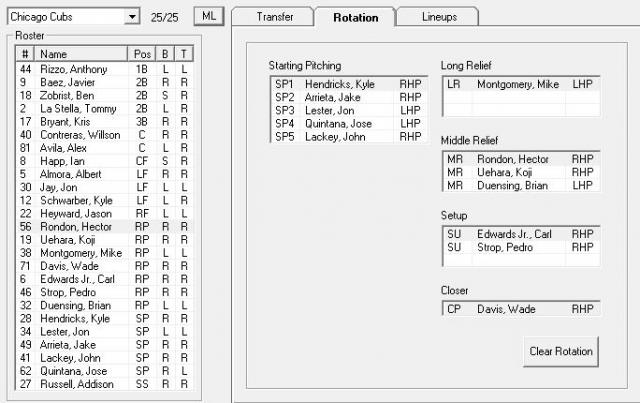The image size is (640, 403).
Task: Click the empty third Setup slot
Action: (x=520, y=260)
